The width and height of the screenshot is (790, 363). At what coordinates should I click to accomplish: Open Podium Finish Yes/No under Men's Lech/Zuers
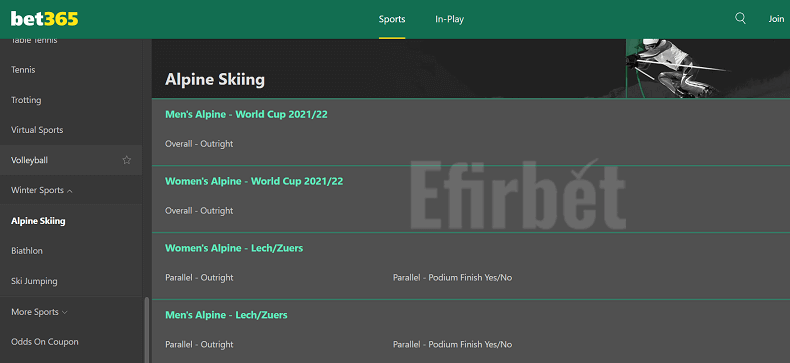452,344
